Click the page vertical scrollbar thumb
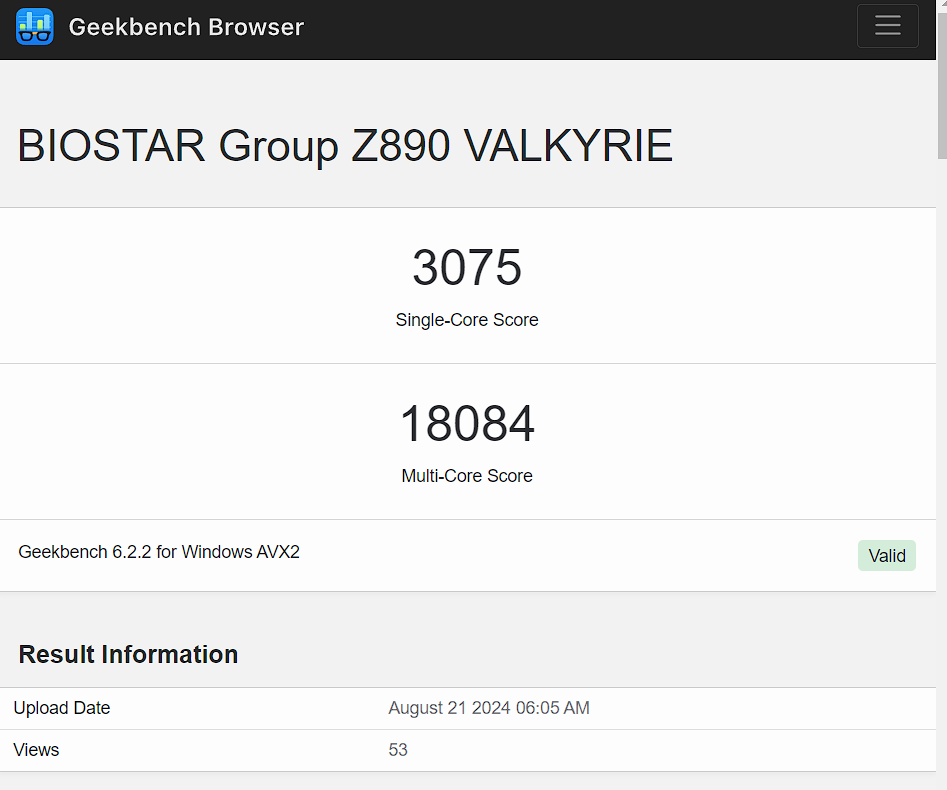Image resolution: width=947 pixels, height=790 pixels. [942, 85]
